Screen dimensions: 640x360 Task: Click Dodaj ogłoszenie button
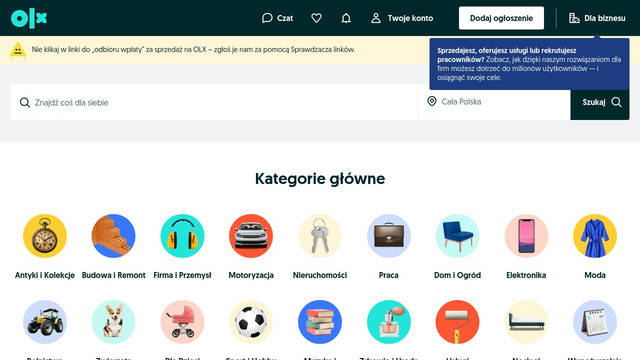[501, 18]
